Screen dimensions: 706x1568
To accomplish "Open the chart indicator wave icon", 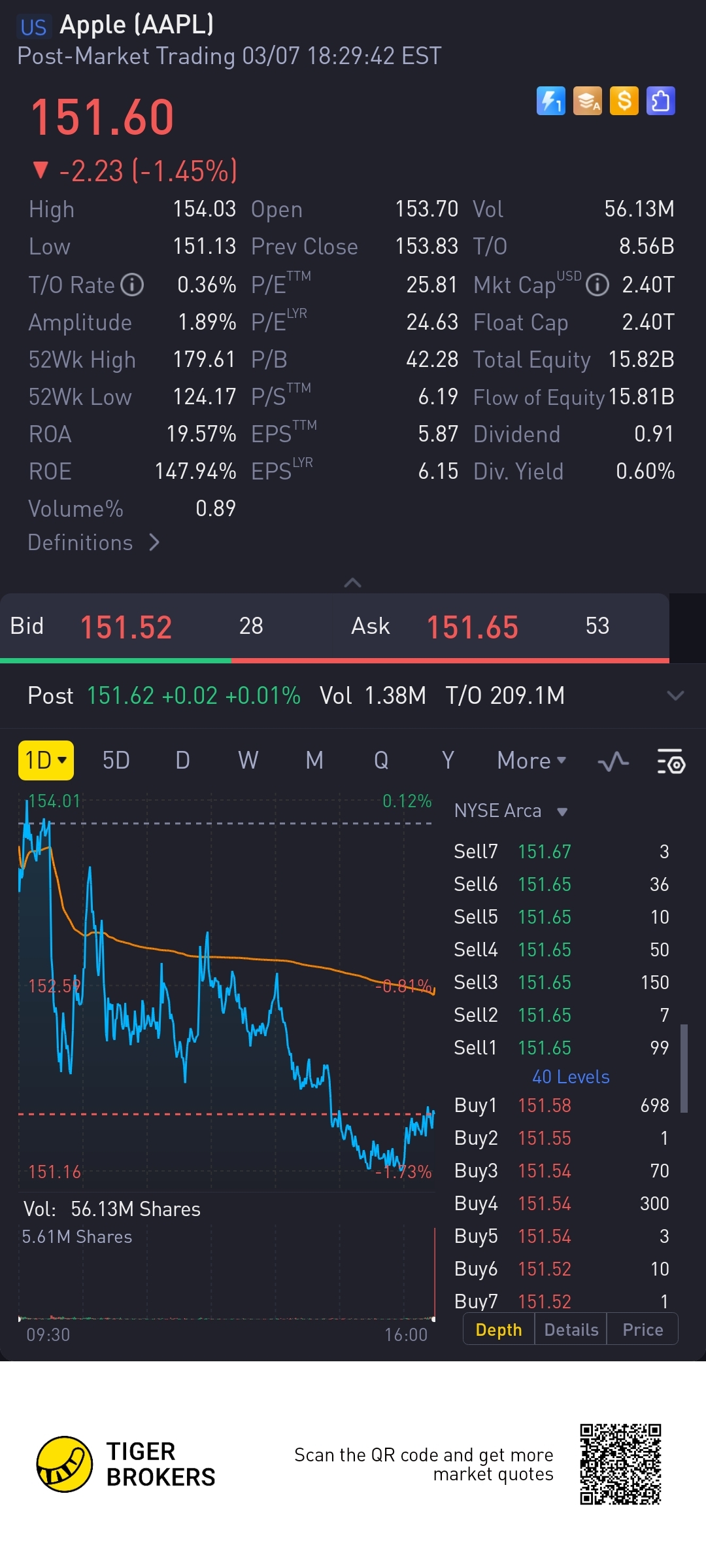I will pyautogui.click(x=613, y=761).
